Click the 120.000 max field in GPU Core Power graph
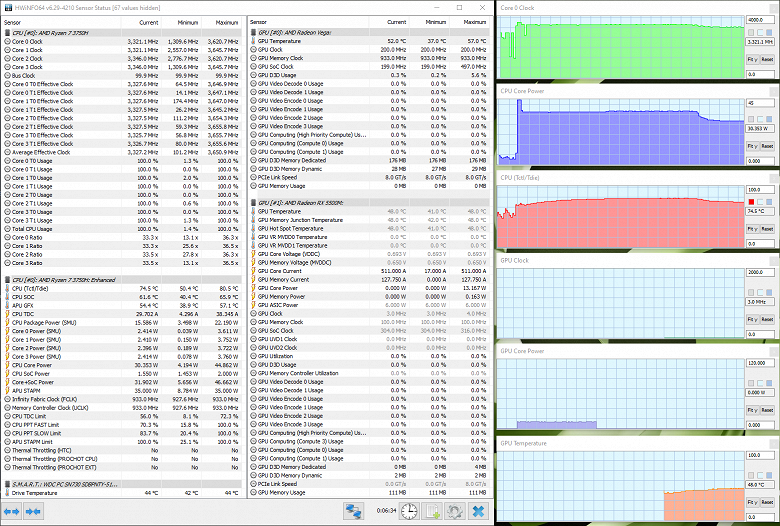The image size is (780, 526). tap(760, 363)
